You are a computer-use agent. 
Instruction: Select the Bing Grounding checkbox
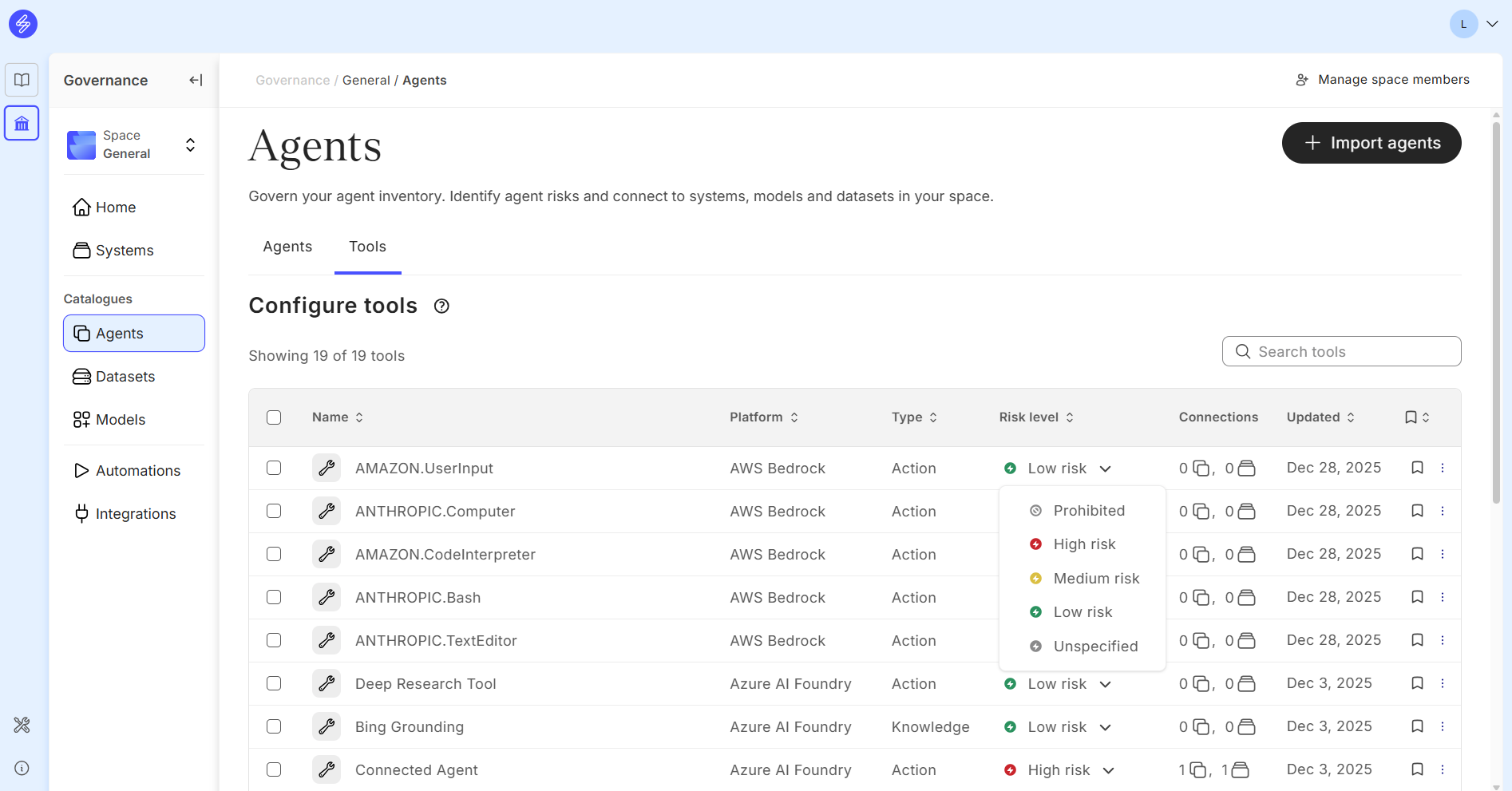pos(274,726)
